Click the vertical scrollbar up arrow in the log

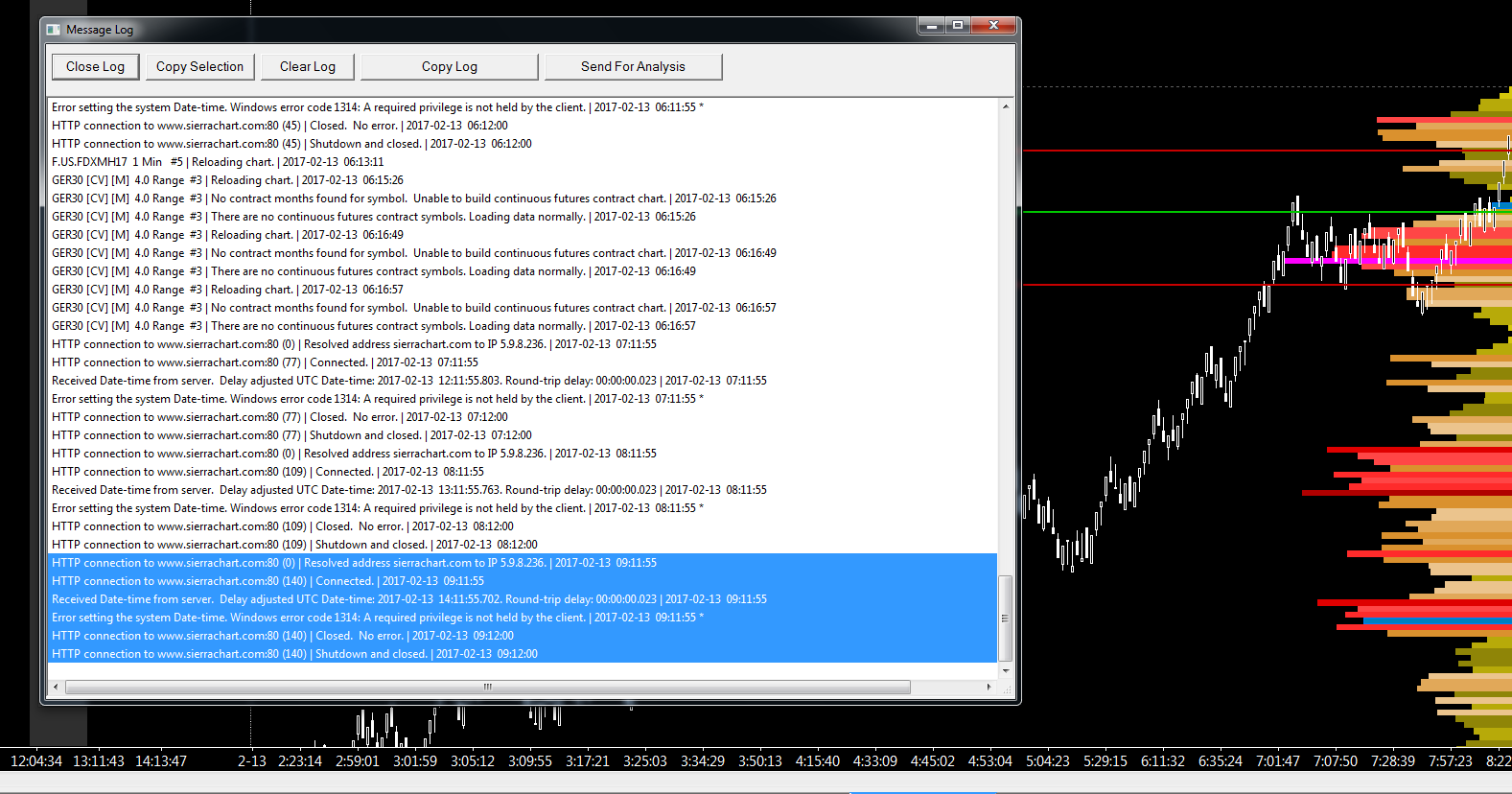pyautogui.click(x=1005, y=106)
